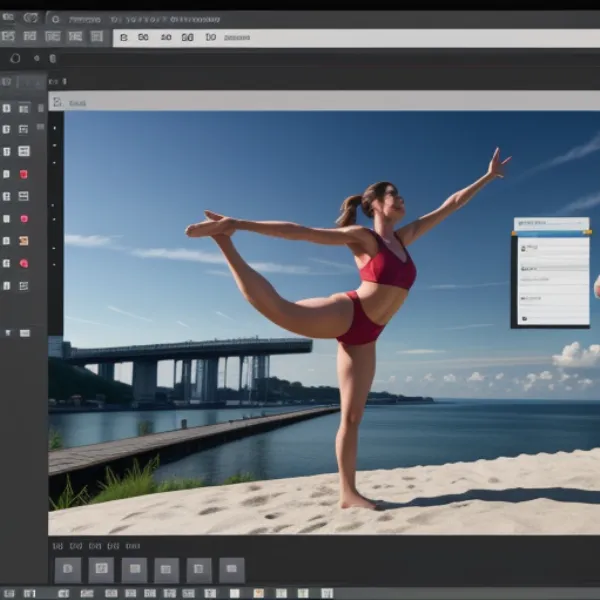Screen dimensions: 600x600
Task: Click the orange icon in bottom status bar
Action: pyautogui.click(x=258, y=593)
